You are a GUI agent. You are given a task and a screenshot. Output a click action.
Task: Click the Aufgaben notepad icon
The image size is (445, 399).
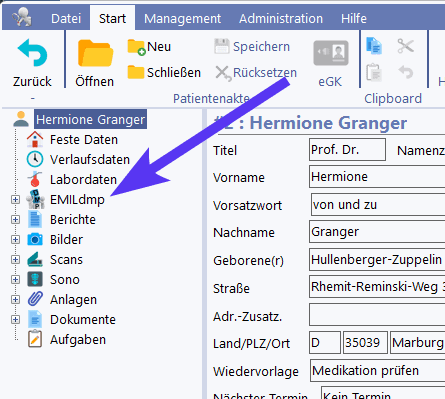coord(35,339)
